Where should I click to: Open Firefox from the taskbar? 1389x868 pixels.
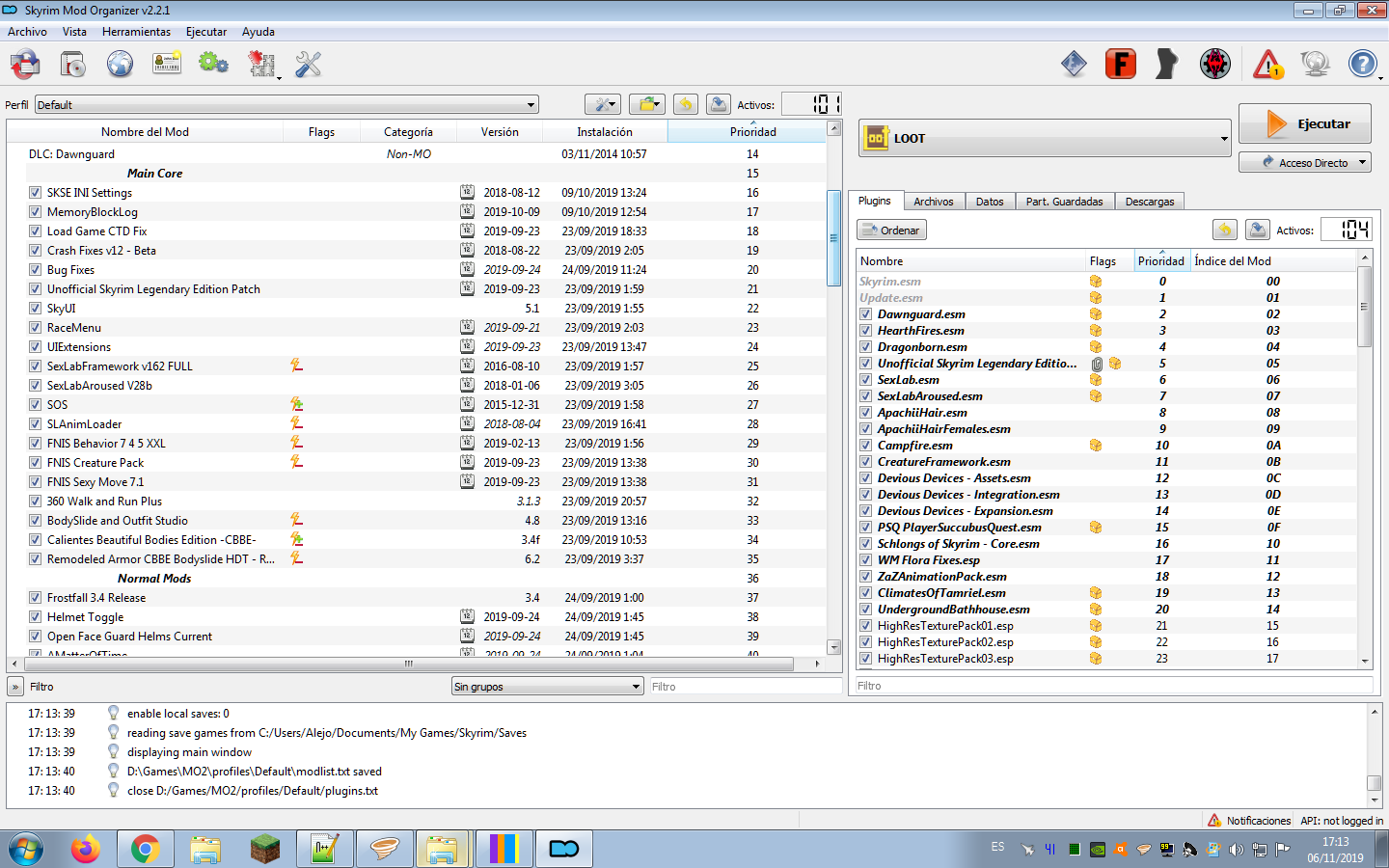click(85, 849)
